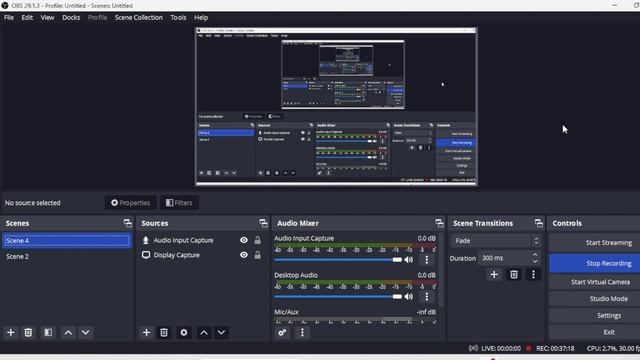Click Start Virtual Camera button
This screenshot has width=640, height=360.
click(x=595, y=282)
